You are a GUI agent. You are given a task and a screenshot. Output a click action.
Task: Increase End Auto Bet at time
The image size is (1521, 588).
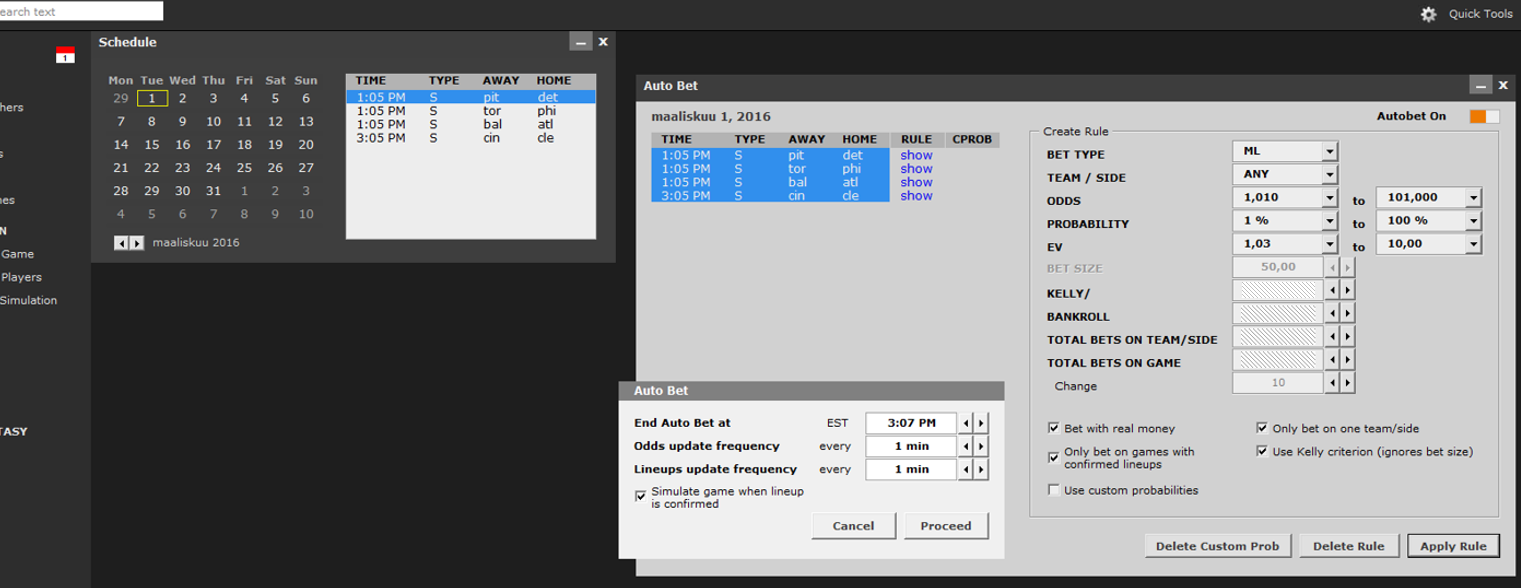981,423
